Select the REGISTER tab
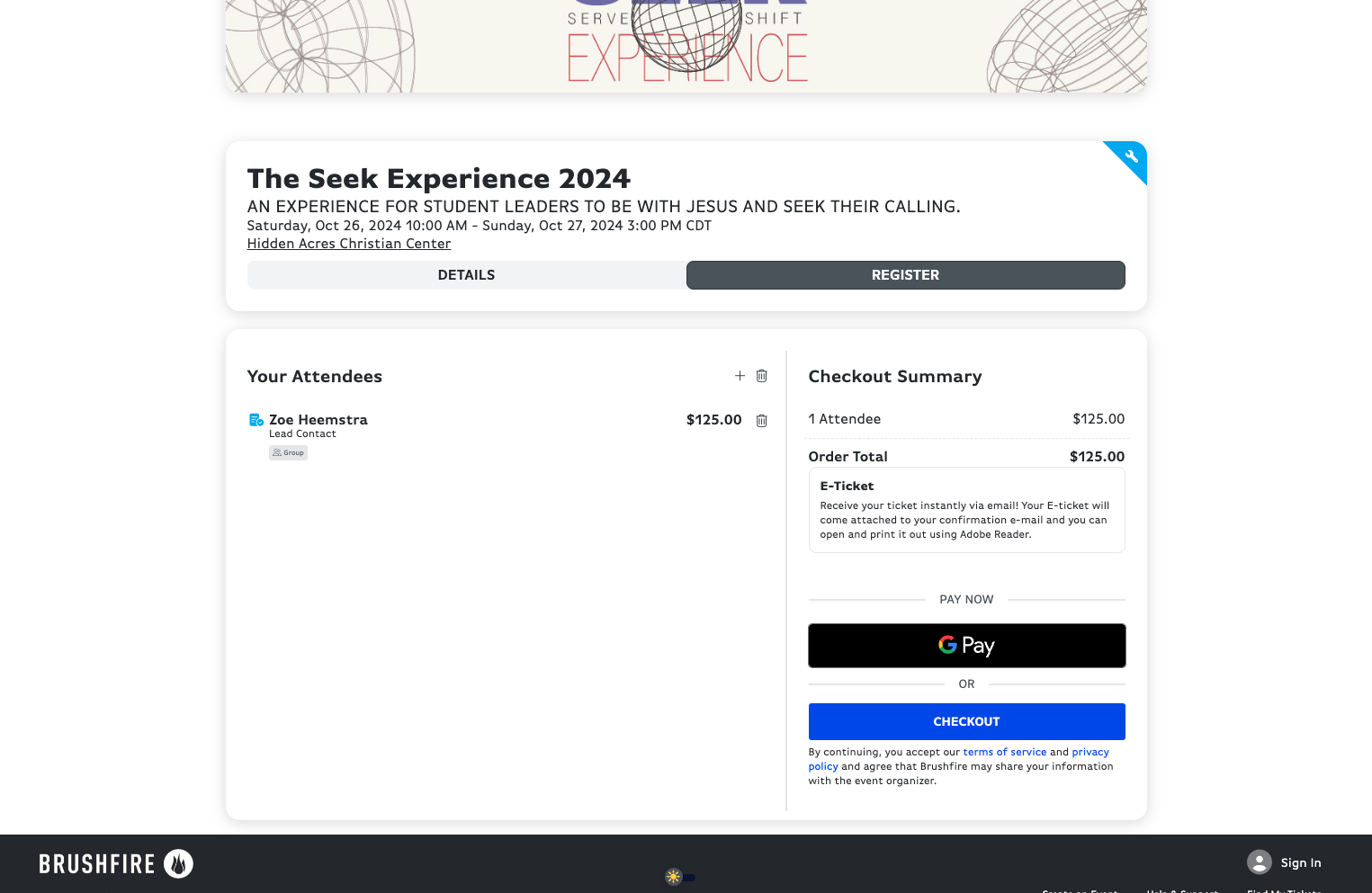The image size is (1372, 893). tap(905, 275)
